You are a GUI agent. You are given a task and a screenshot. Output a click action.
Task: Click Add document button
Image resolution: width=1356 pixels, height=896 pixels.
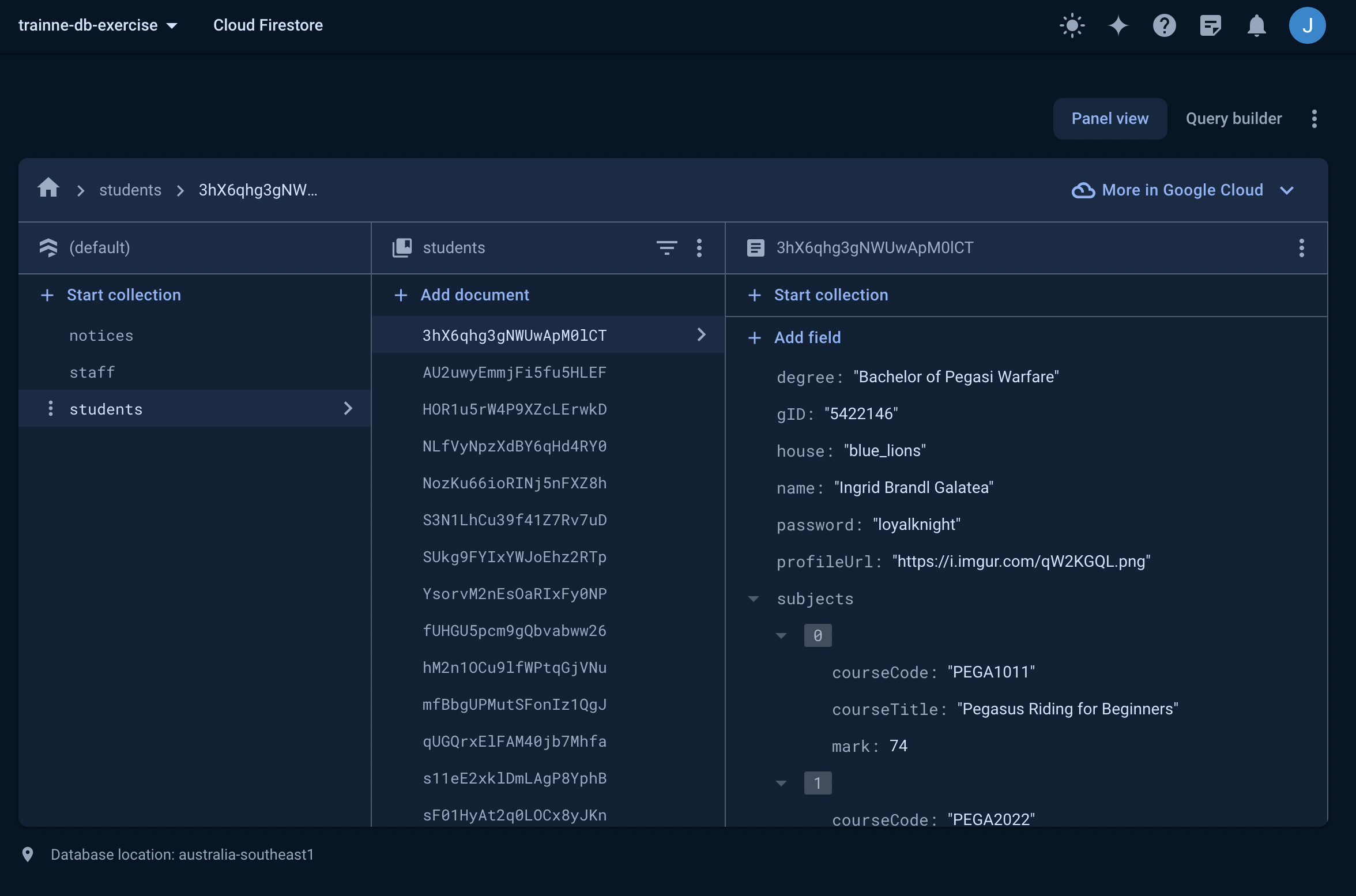click(461, 295)
